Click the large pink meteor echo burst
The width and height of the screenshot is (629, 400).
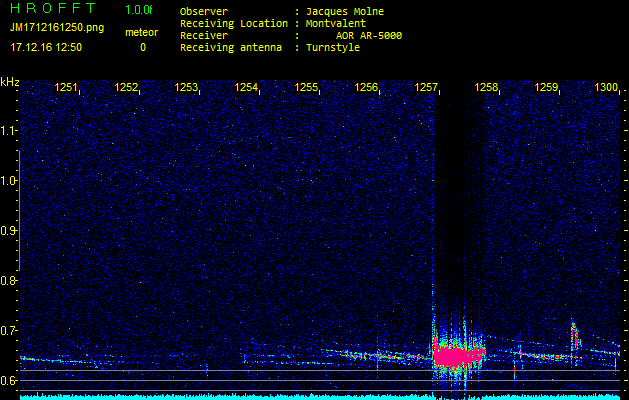click(459, 355)
